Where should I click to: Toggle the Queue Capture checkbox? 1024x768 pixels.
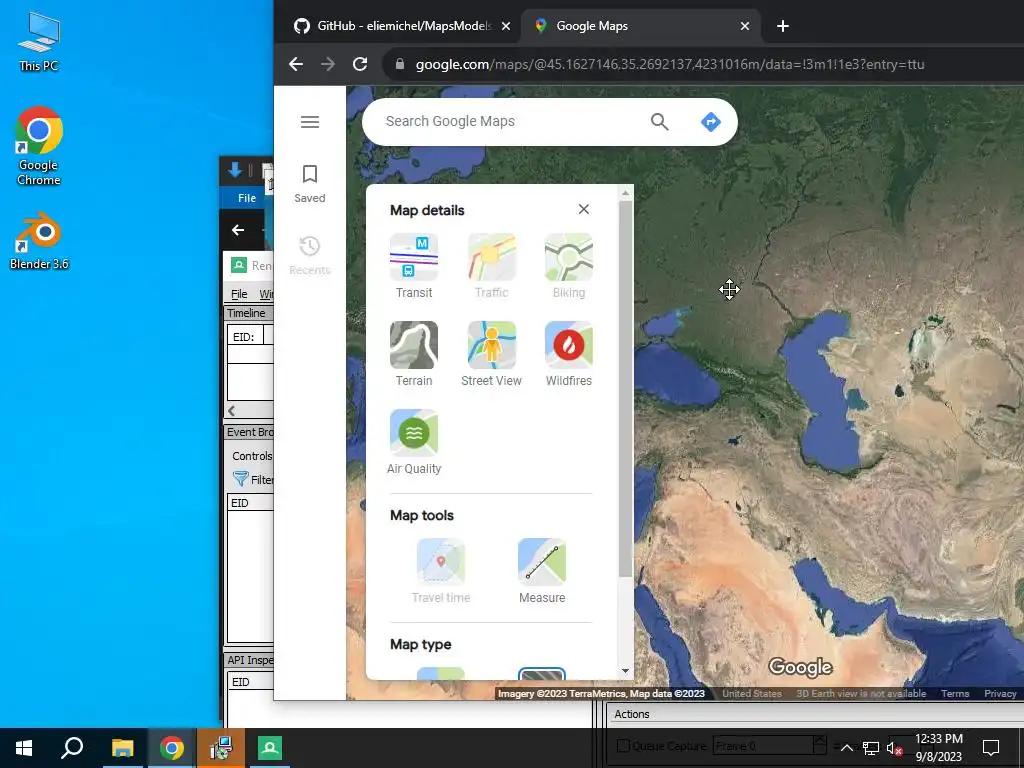pos(624,745)
